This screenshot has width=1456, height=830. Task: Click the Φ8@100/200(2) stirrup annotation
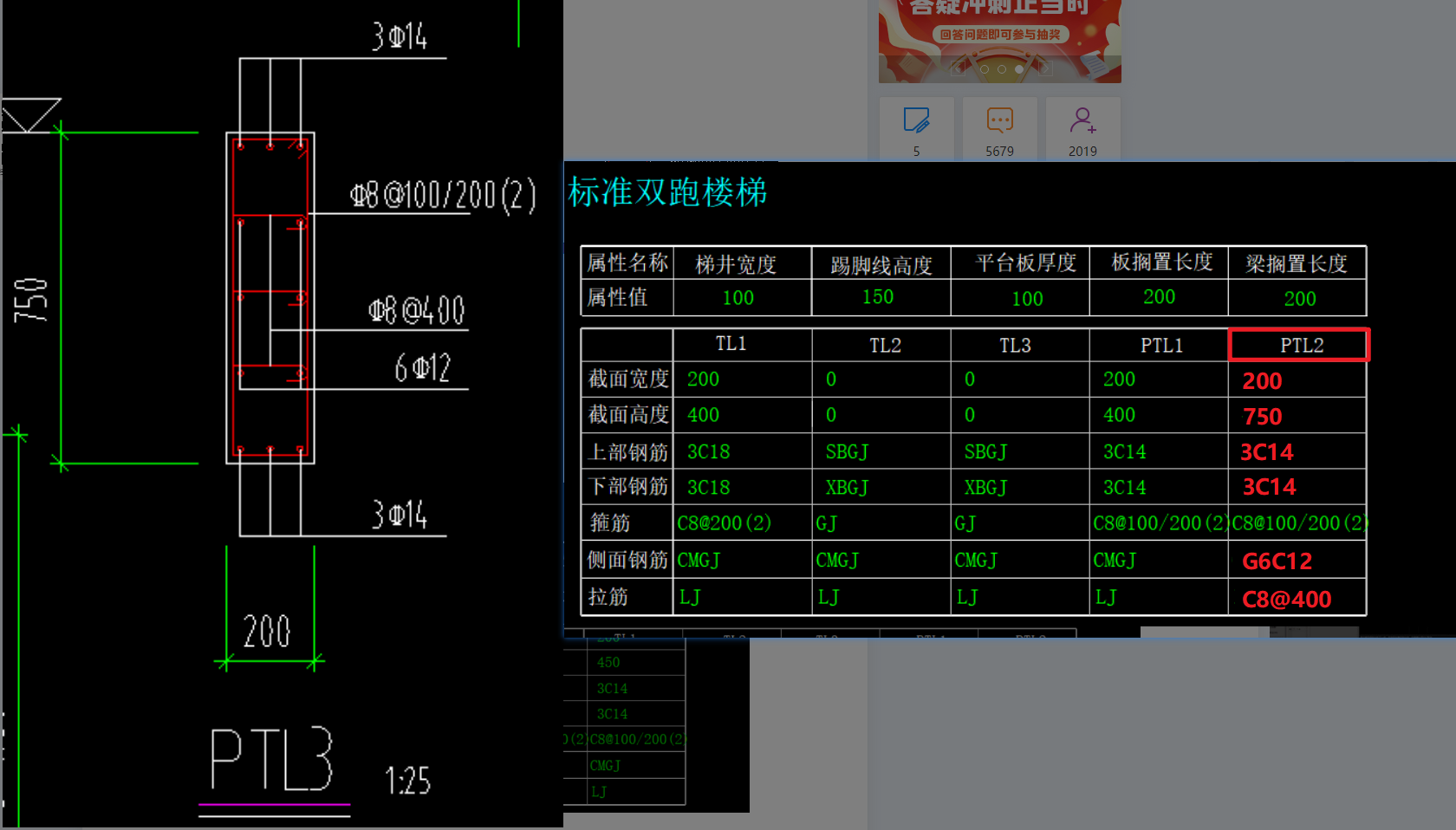click(443, 195)
